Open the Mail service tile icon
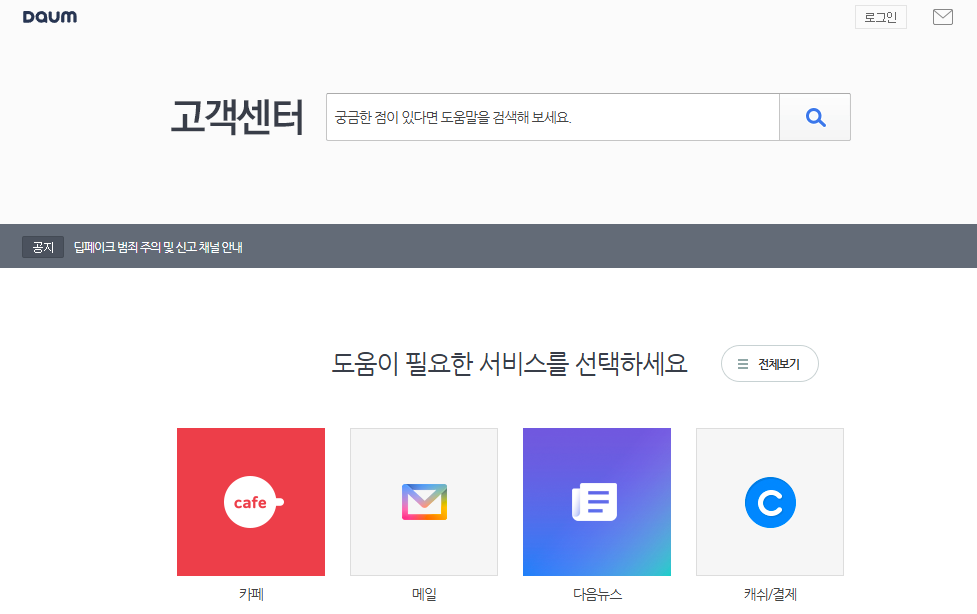The width and height of the screenshot is (977, 614). point(424,502)
